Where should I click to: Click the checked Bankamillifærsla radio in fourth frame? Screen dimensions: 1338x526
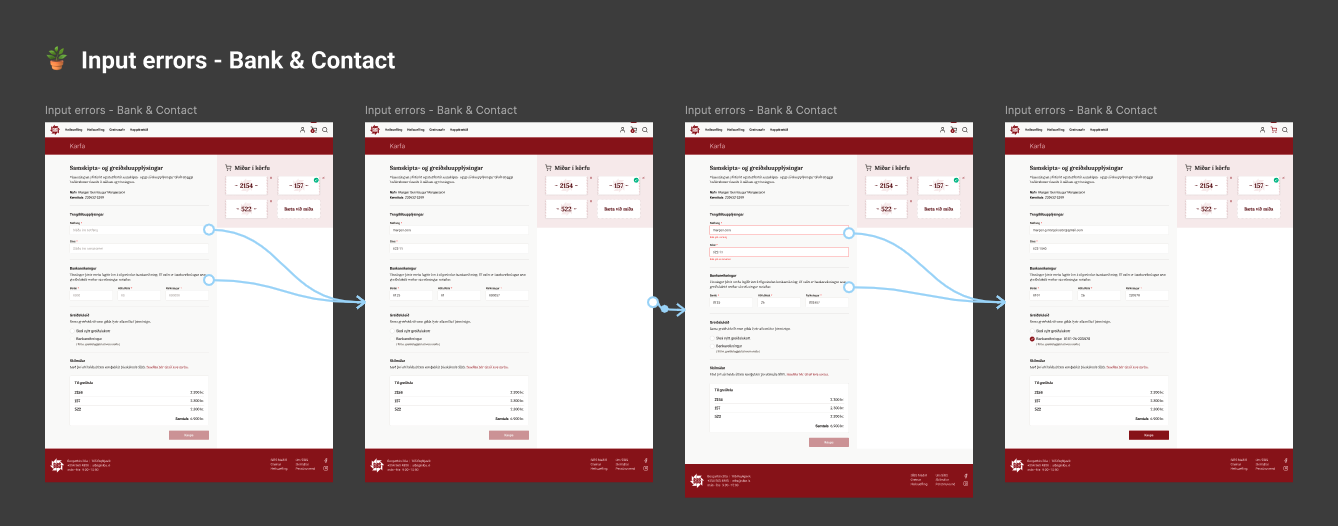coord(1032,340)
